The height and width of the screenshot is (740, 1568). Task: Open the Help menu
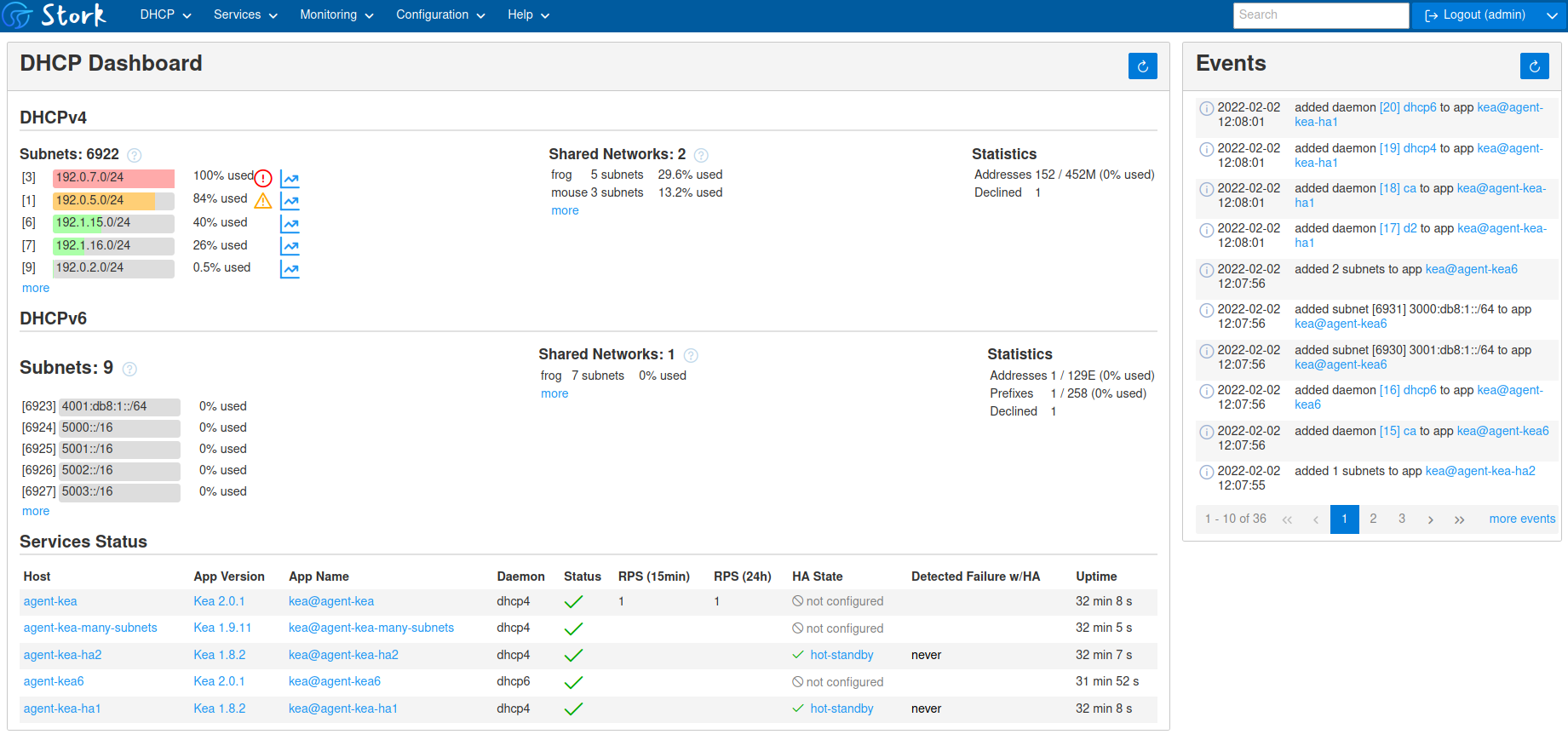click(528, 15)
